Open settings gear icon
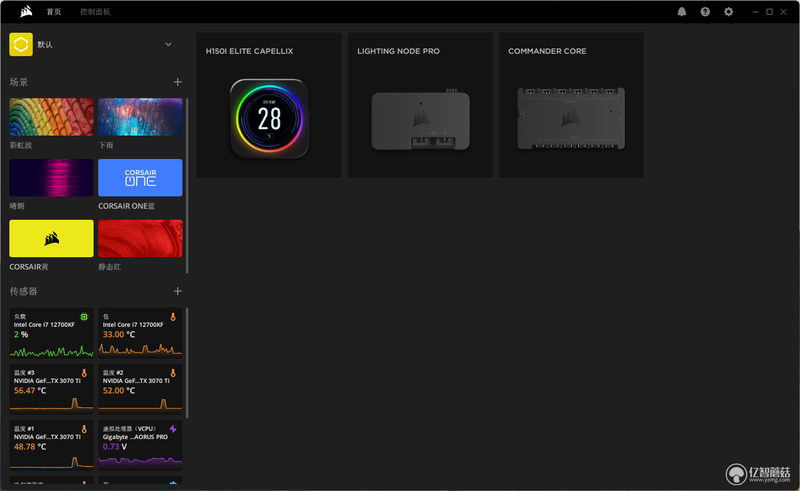The image size is (800, 491). pyautogui.click(x=729, y=12)
